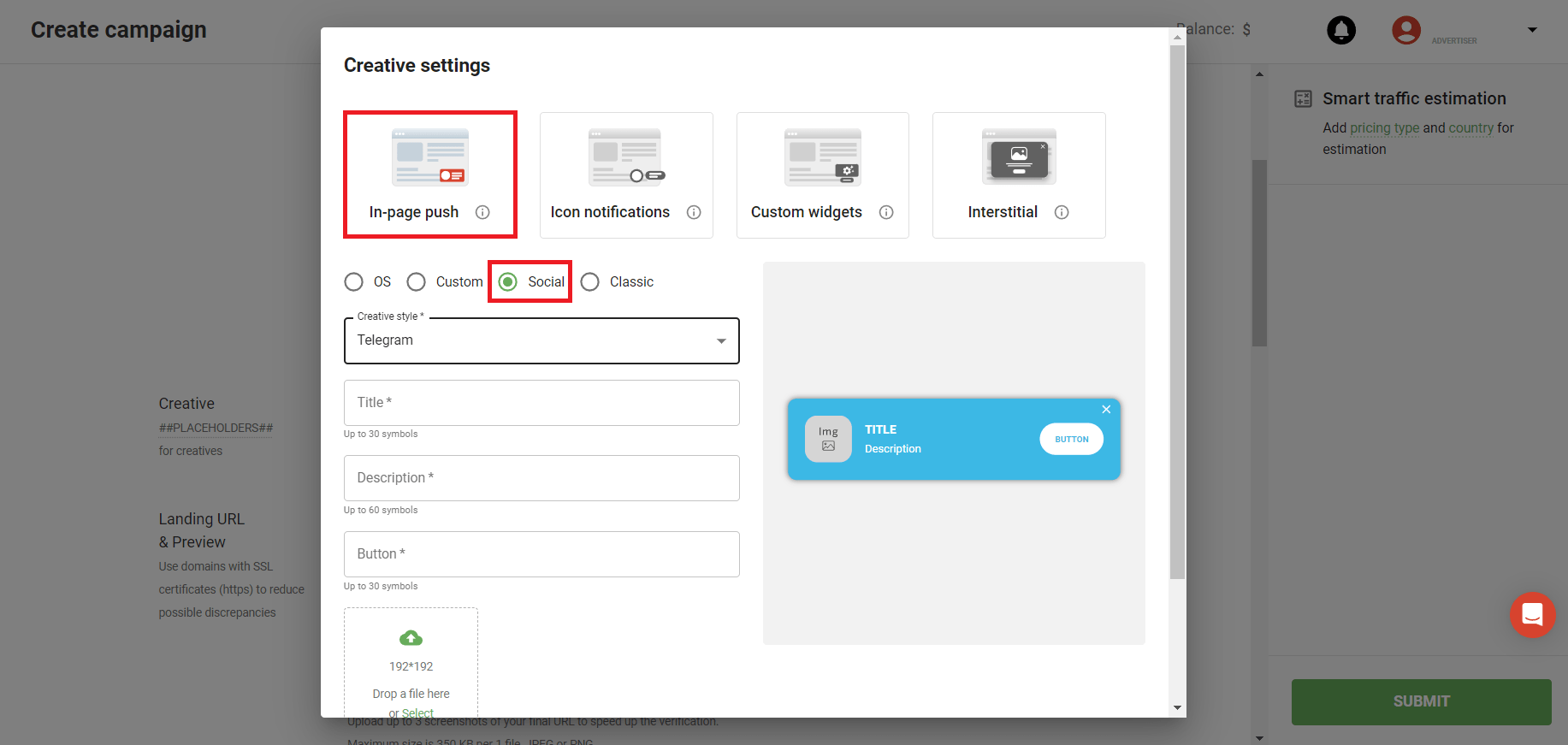
Task: Select the Icon notifications creative type
Action: click(x=626, y=174)
